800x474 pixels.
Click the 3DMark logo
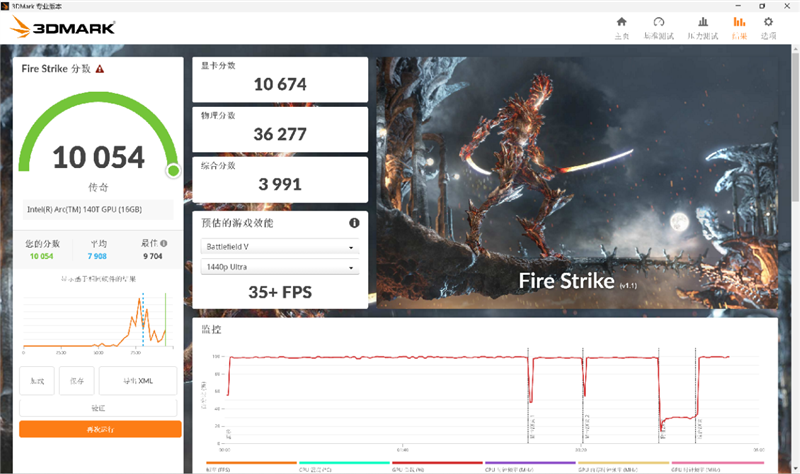coord(63,27)
